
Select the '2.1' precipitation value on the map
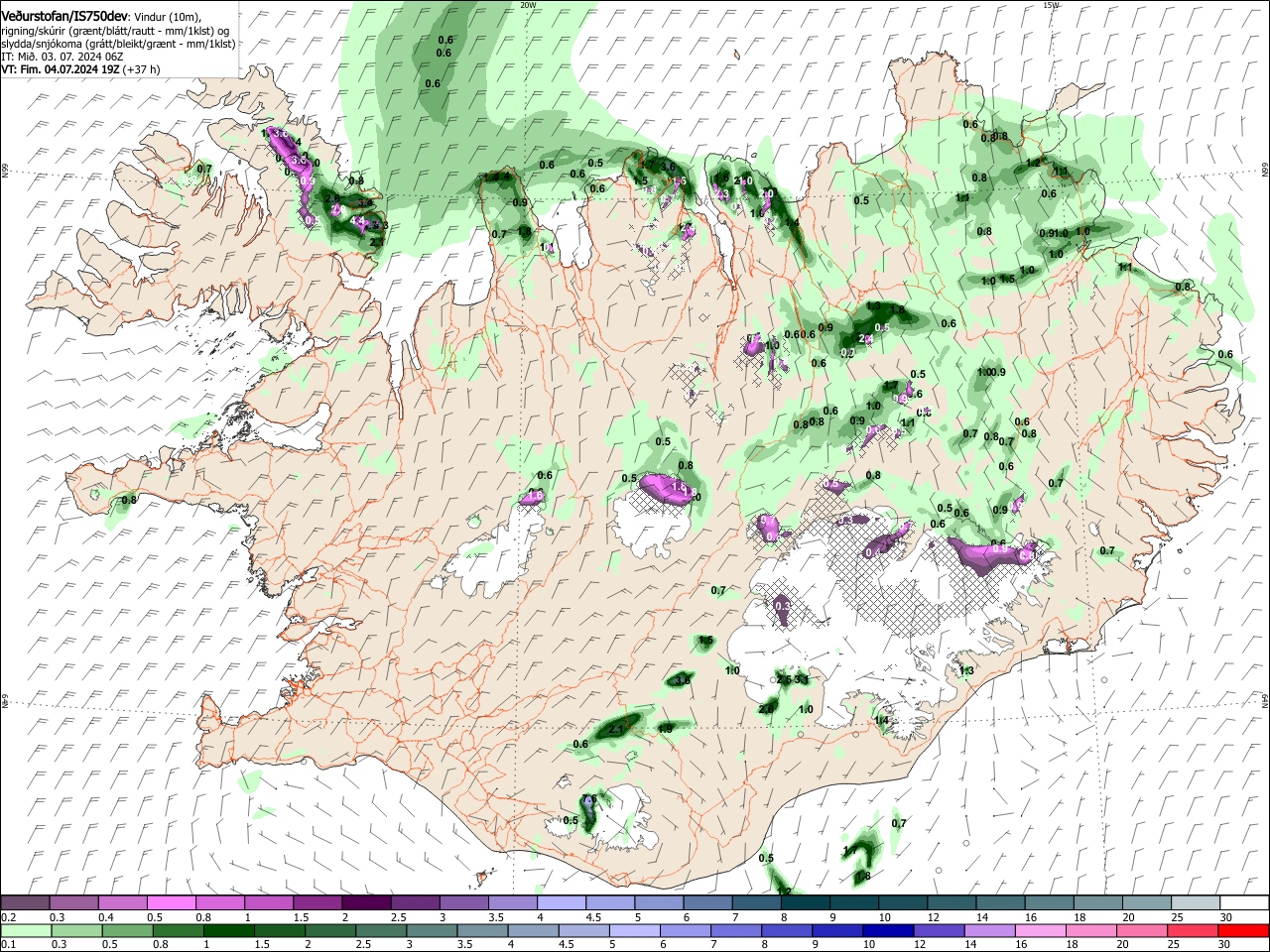point(615,729)
